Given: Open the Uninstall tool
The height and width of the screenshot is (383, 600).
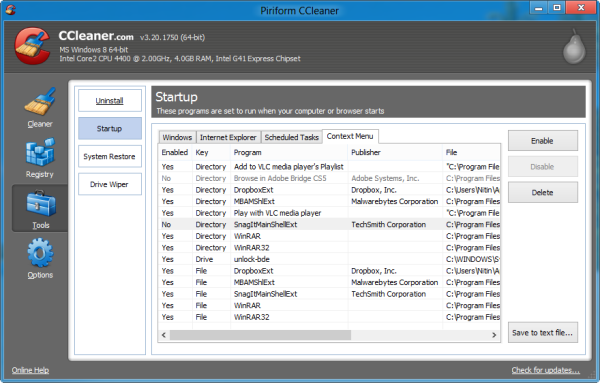Looking at the screenshot, I should [110, 101].
